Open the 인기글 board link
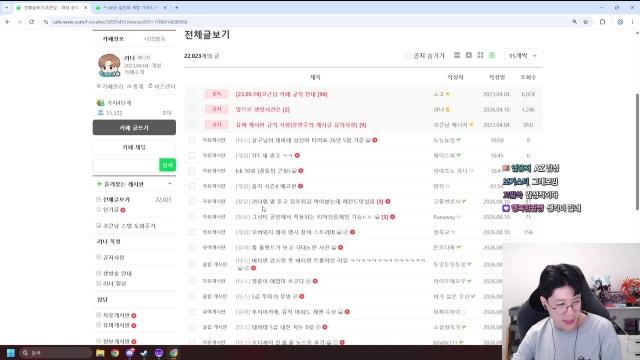Viewport: 640px width, 360px height. (111, 209)
